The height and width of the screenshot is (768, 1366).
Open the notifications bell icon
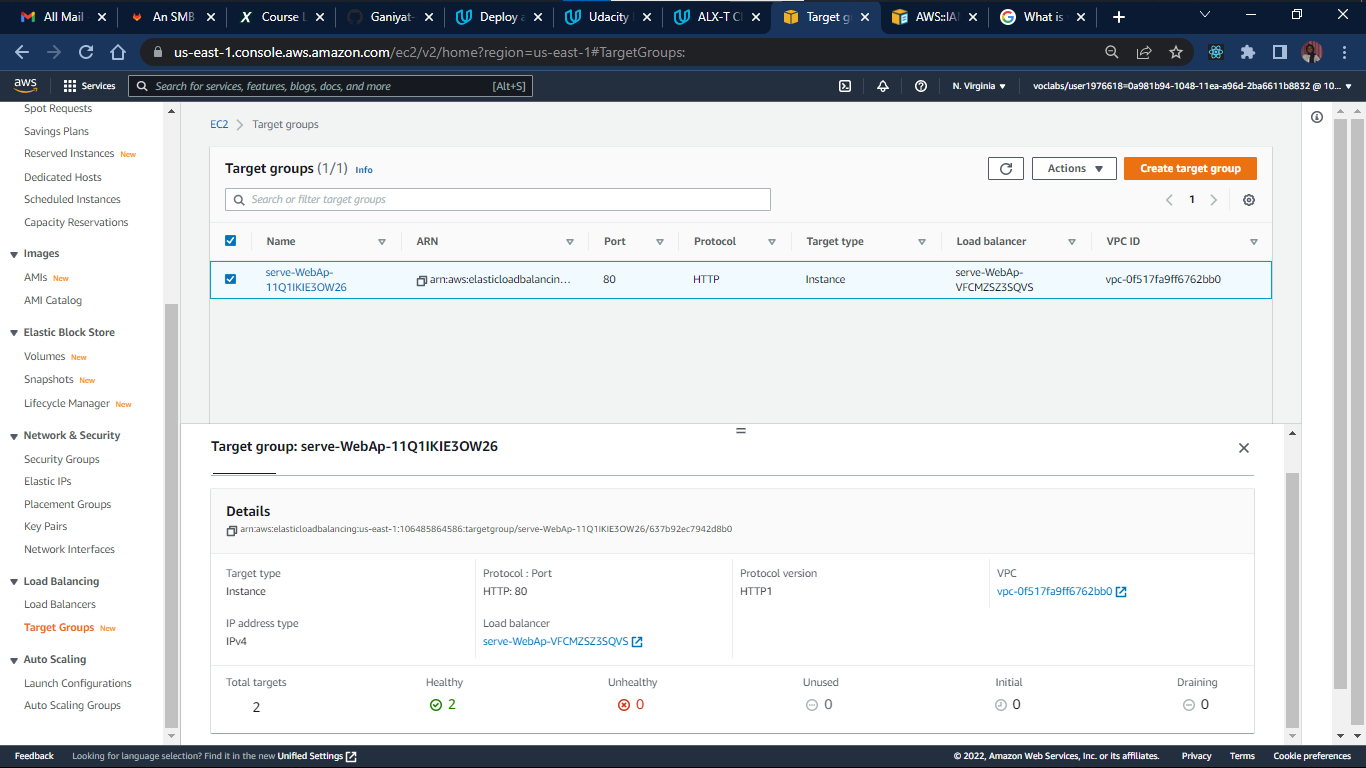[883, 86]
